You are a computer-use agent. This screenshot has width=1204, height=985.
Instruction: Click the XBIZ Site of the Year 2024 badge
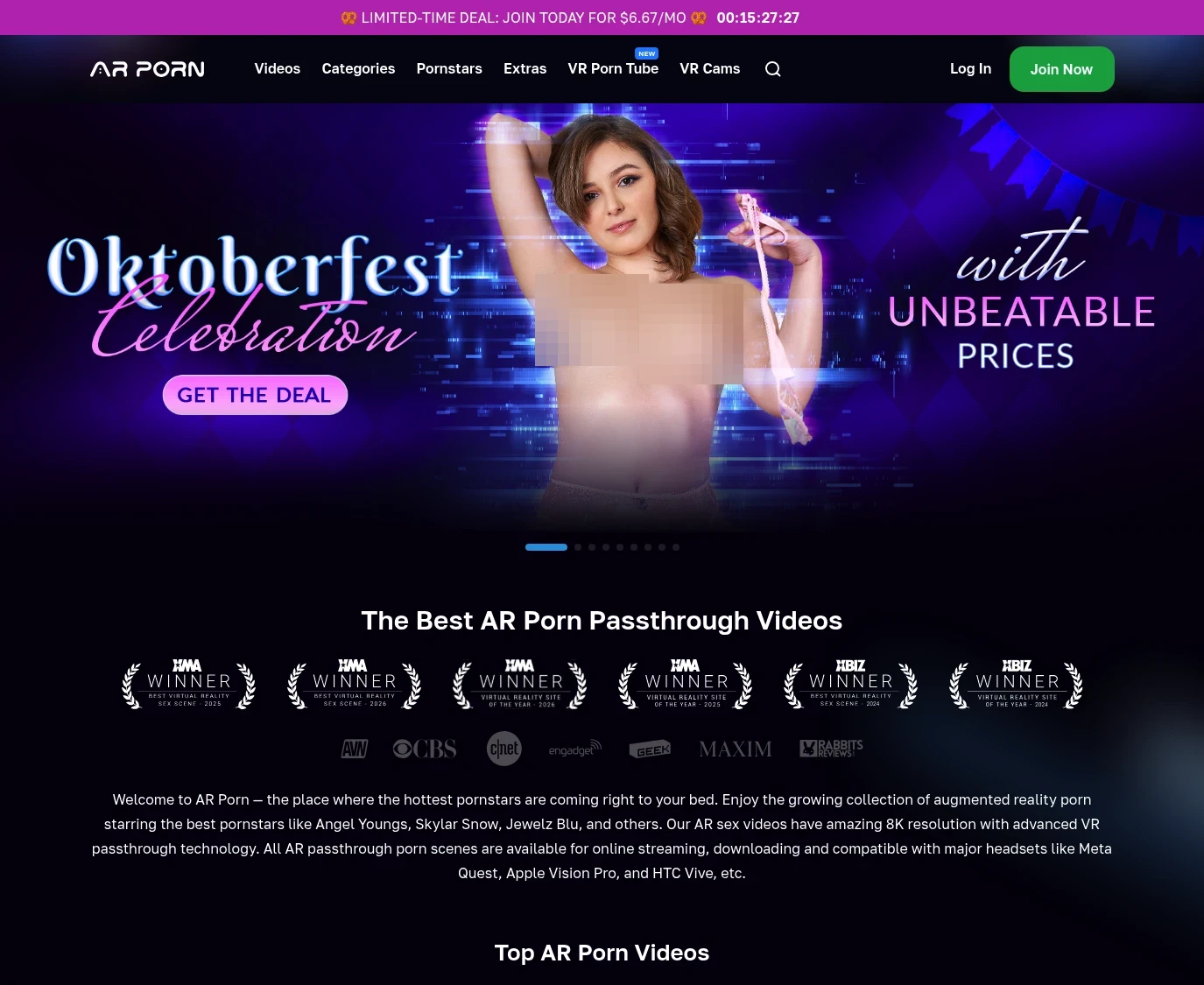click(1017, 684)
